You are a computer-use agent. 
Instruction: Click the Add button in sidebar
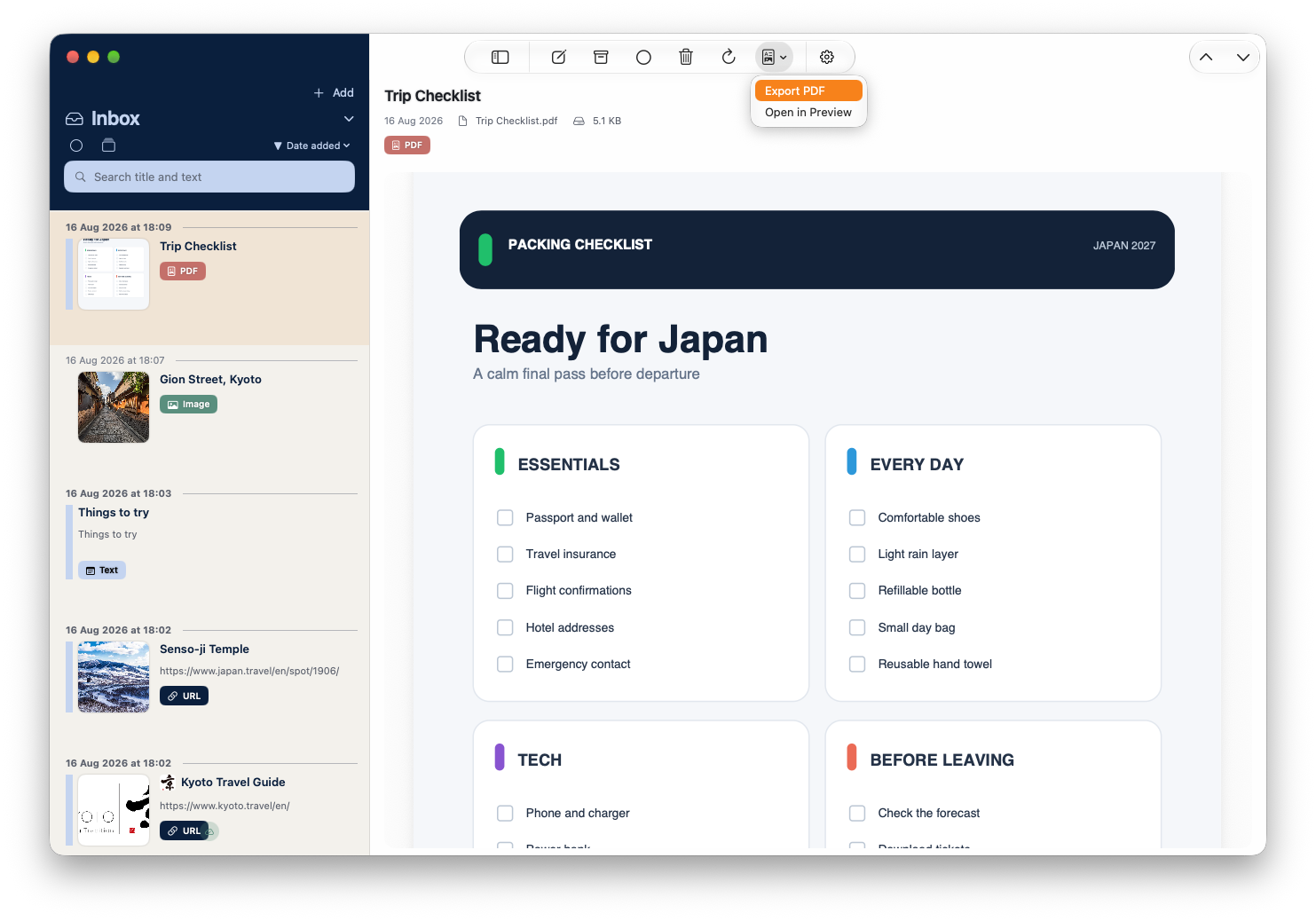tap(334, 92)
